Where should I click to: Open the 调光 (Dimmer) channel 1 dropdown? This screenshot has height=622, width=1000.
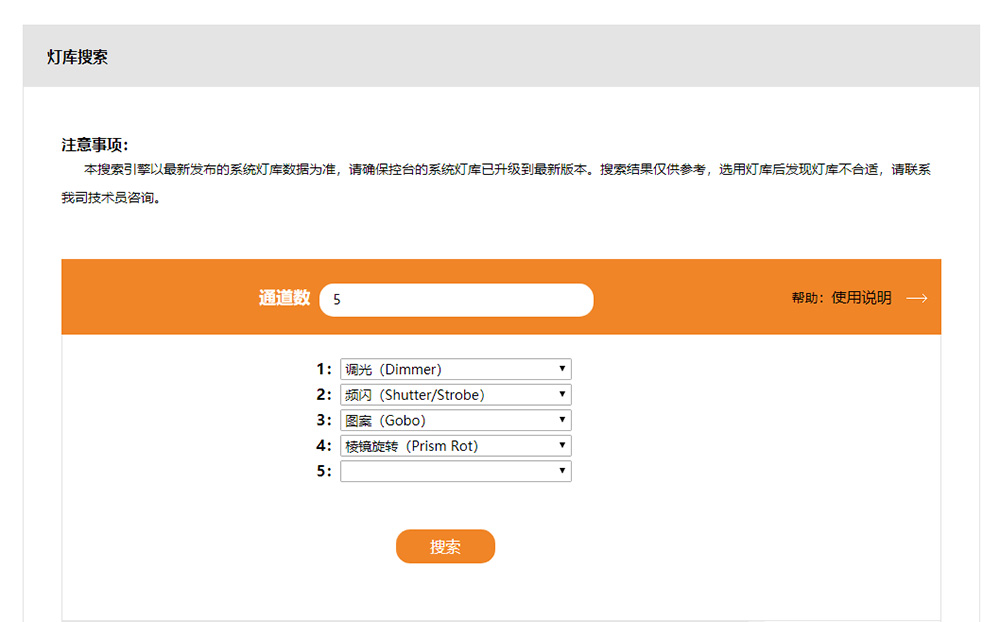click(x=455, y=369)
